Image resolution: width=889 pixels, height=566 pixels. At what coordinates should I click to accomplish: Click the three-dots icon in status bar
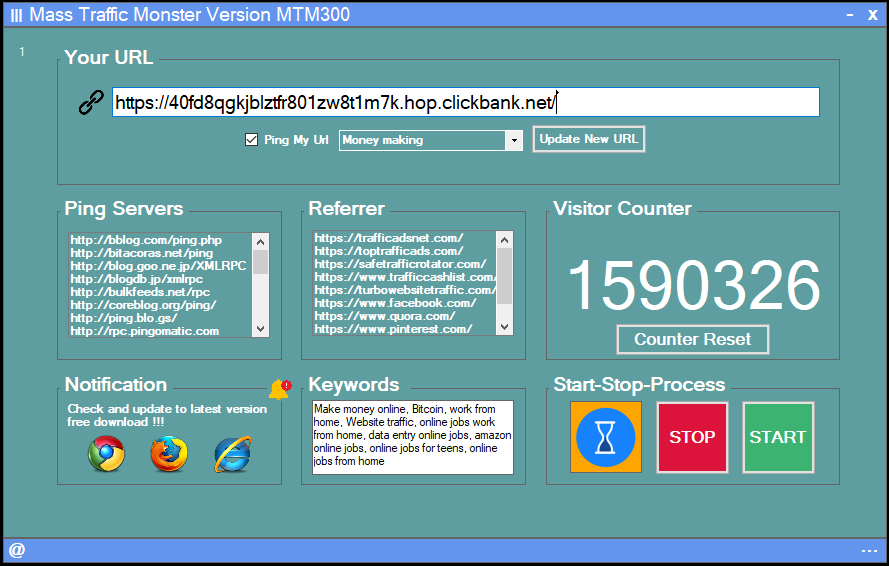(x=869, y=551)
